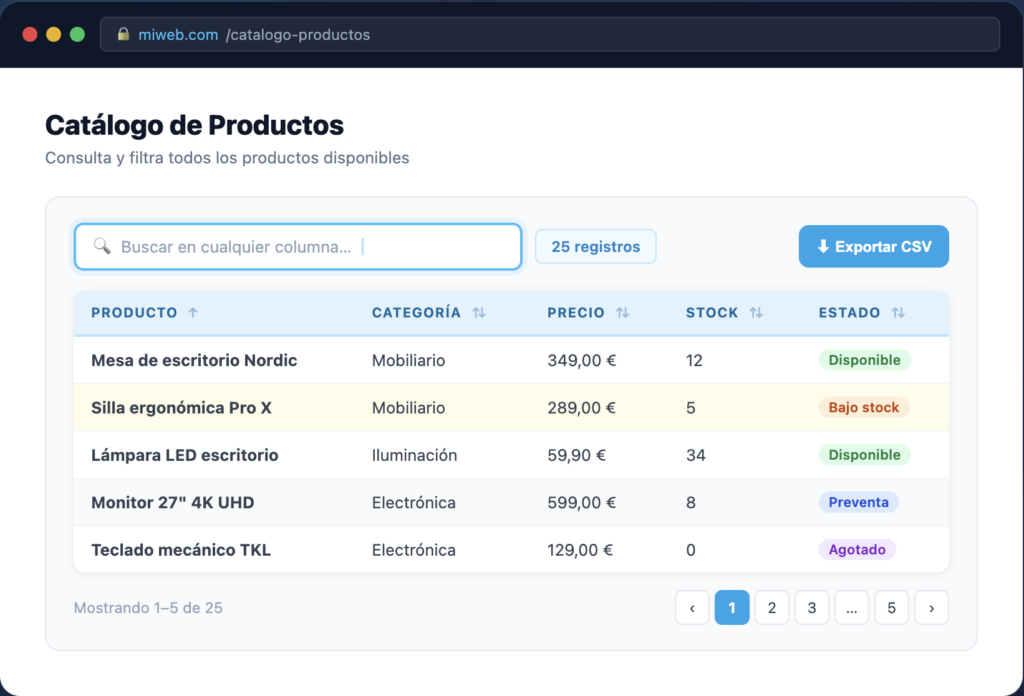Click the sort icon next to Categoría

[479, 313]
